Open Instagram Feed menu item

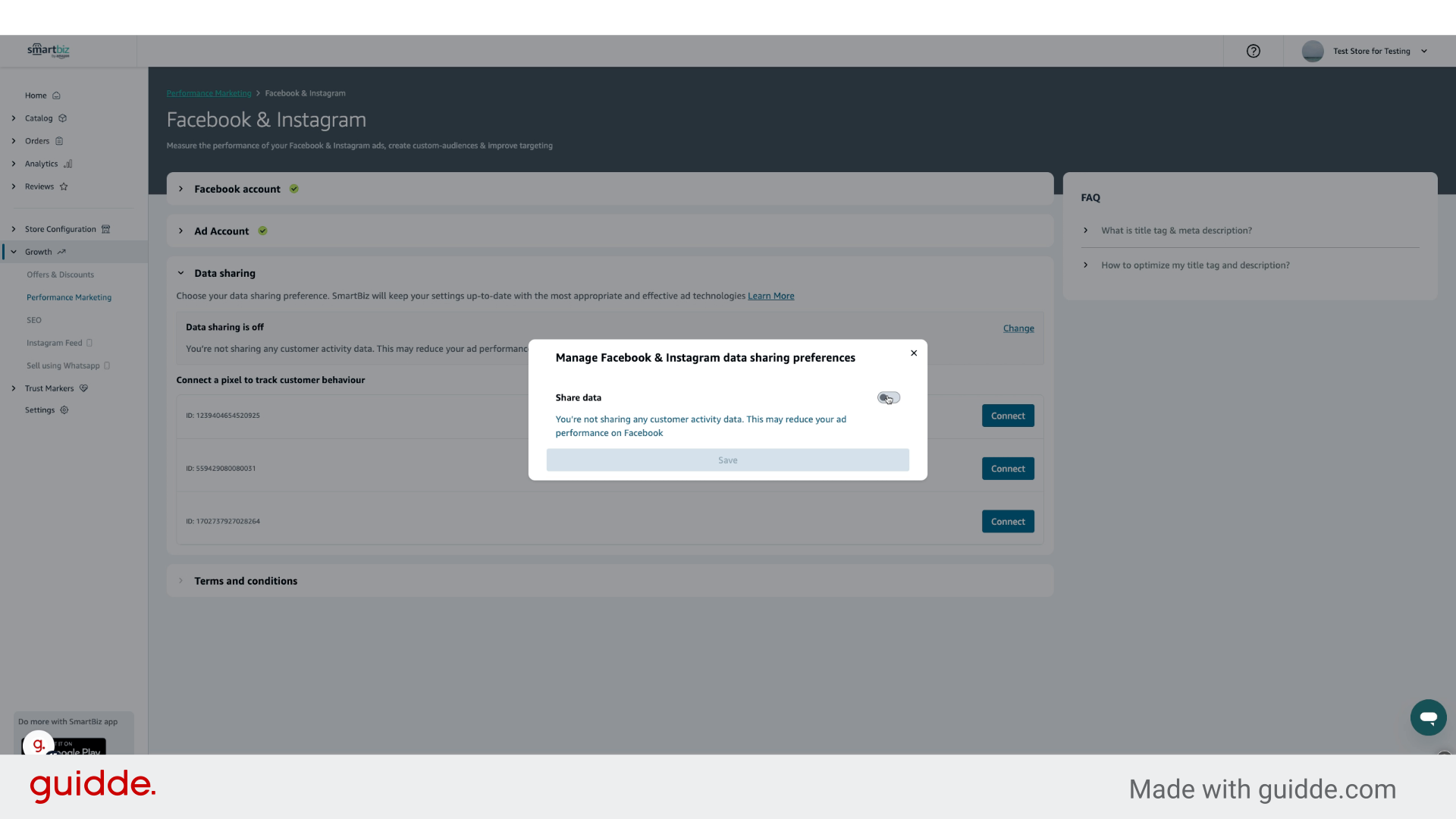coord(55,343)
